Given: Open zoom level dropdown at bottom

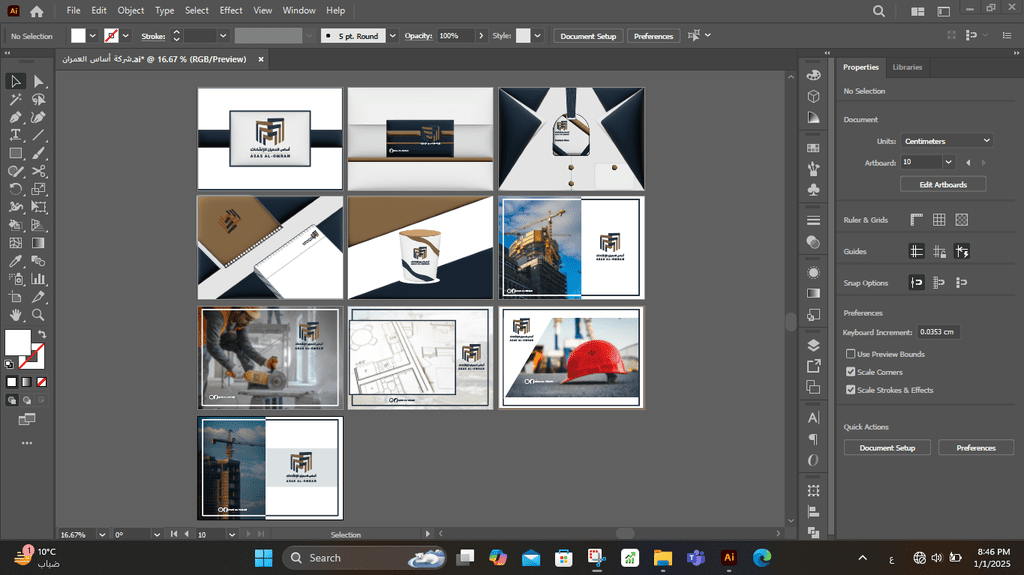Looking at the screenshot, I should tap(102, 534).
